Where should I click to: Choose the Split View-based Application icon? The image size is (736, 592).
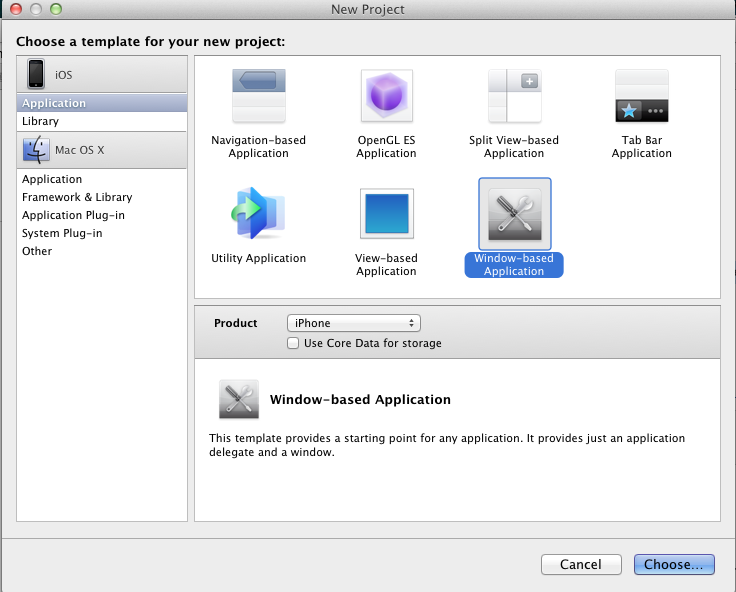click(x=514, y=96)
